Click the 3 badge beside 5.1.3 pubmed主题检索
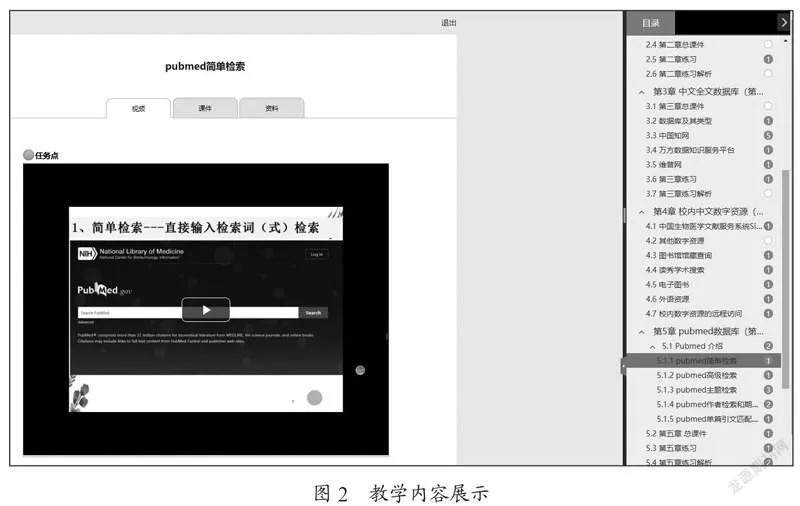 pyautogui.click(x=768, y=390)
